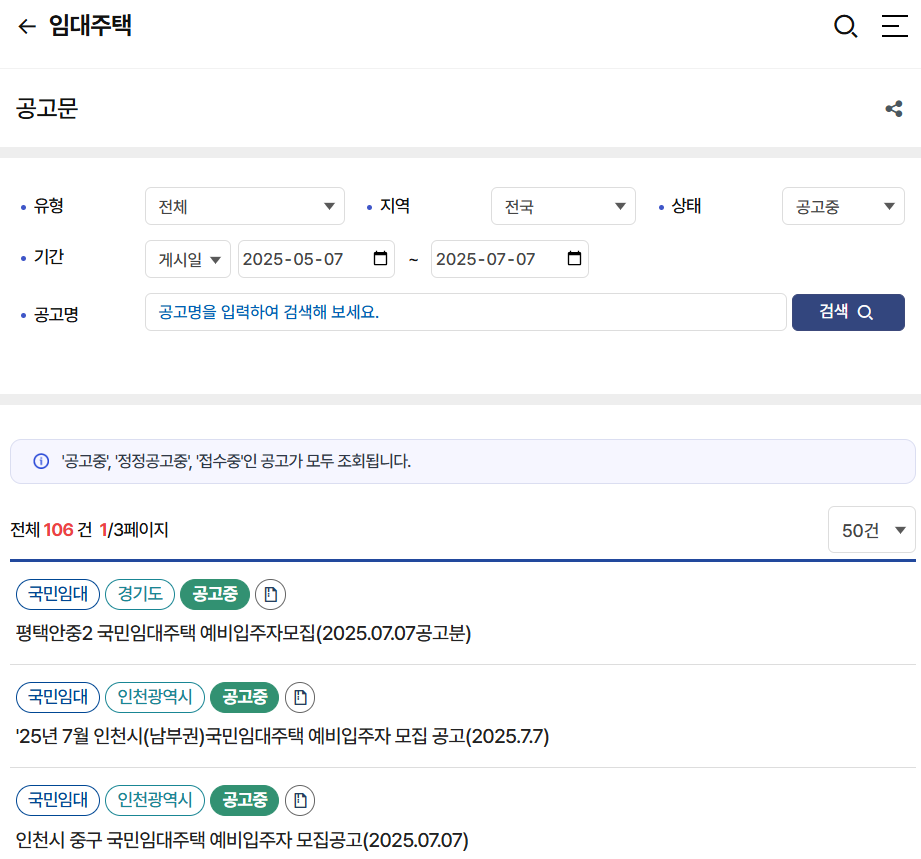The image size is (921, 859).
Task: Open document icon for 인천시(남부권) announcement
Action: click(300, 697)
